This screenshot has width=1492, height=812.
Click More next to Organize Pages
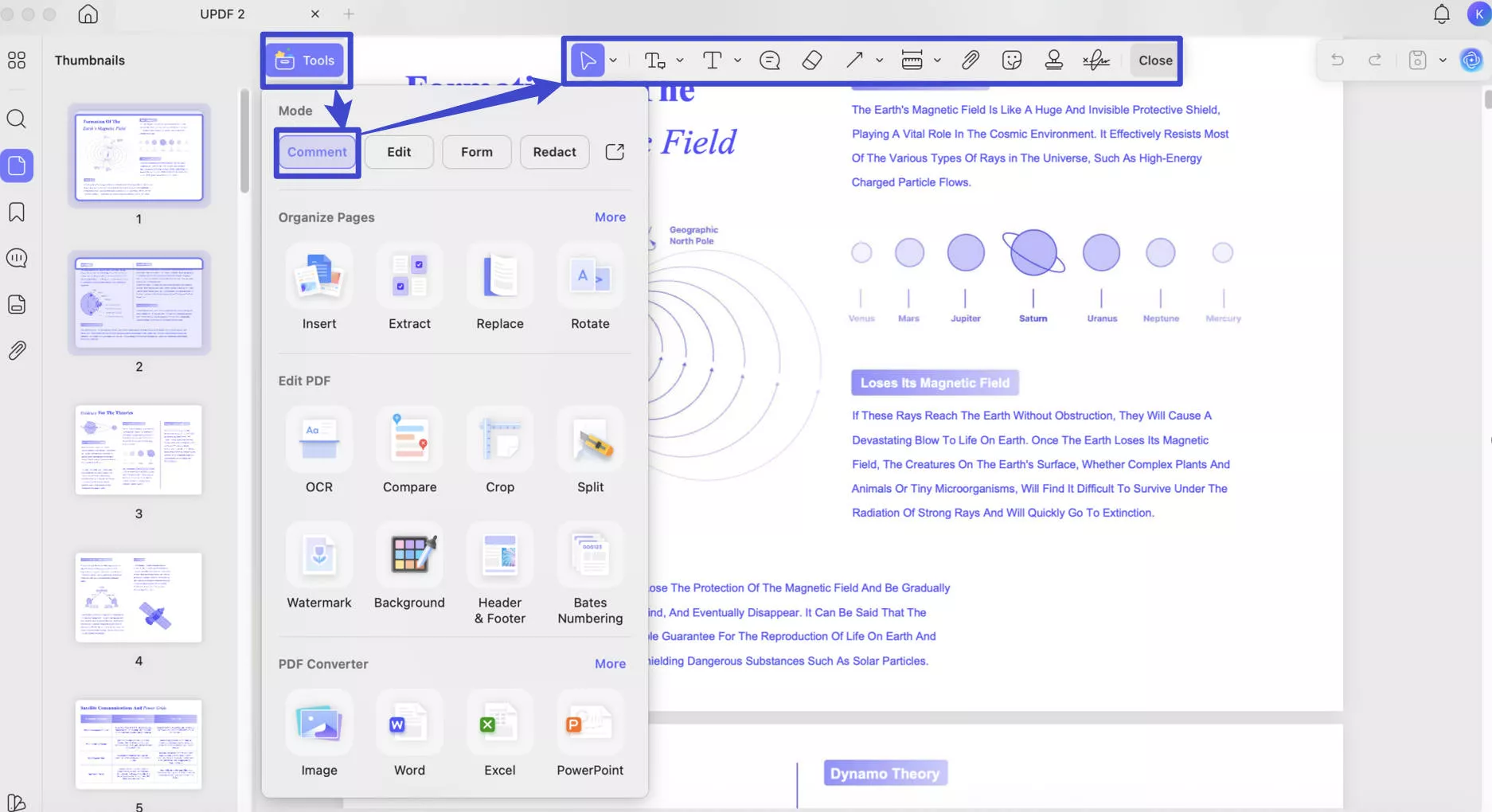(x=610, y=217)
